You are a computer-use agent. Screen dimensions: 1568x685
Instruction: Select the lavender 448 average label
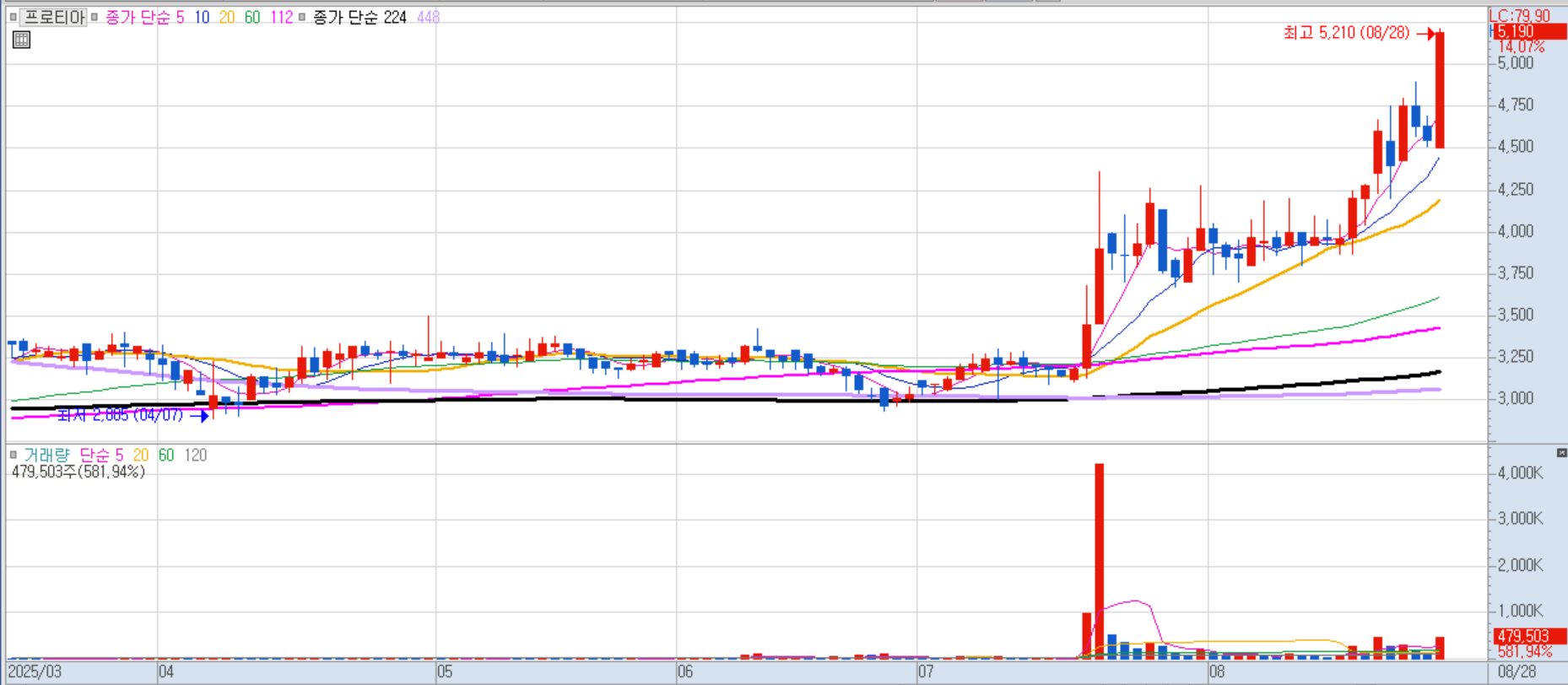point(428,17)
